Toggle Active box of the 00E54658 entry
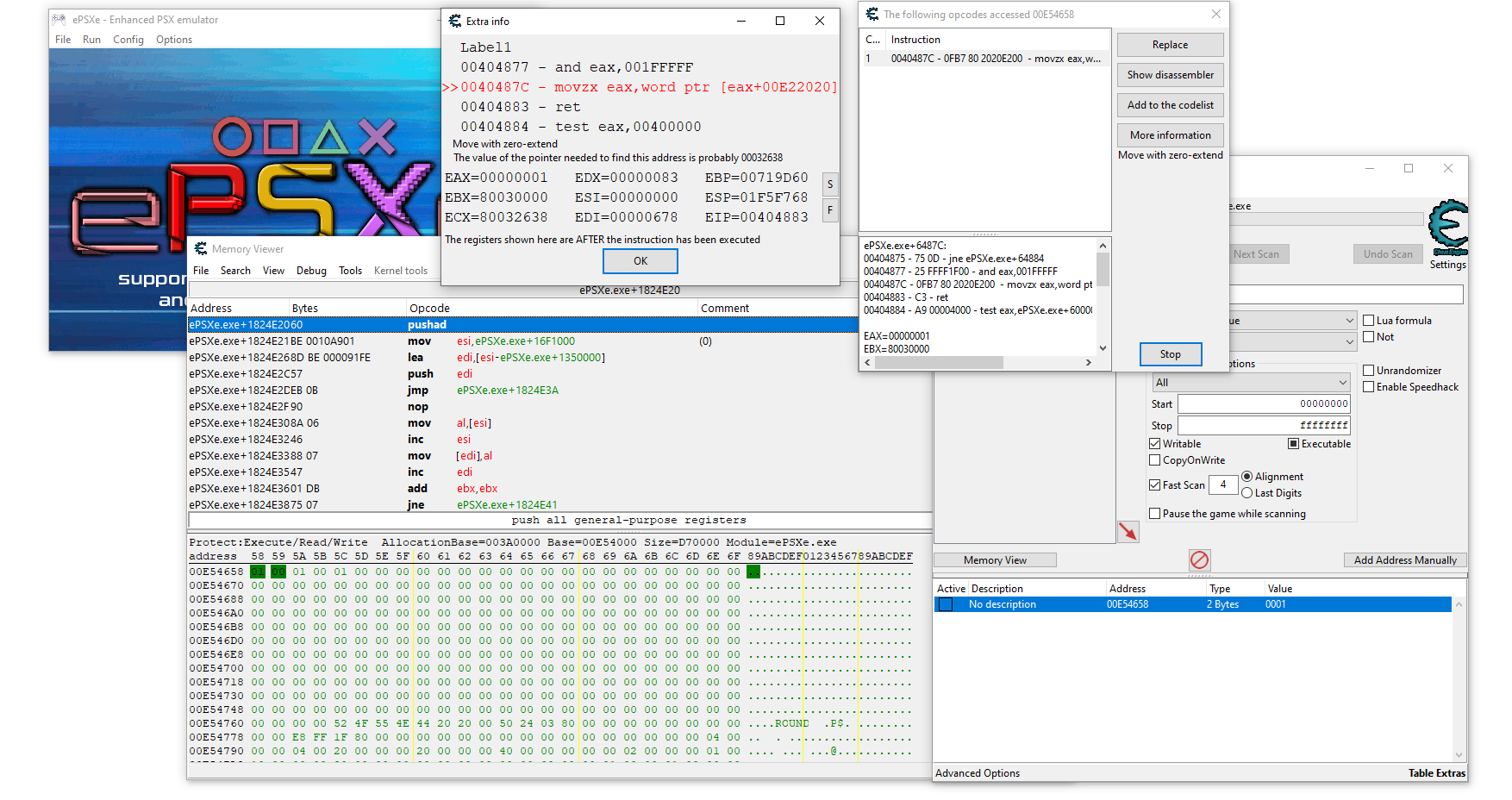The height and width of the screenshot is (800, 1512). pos(946,604)
